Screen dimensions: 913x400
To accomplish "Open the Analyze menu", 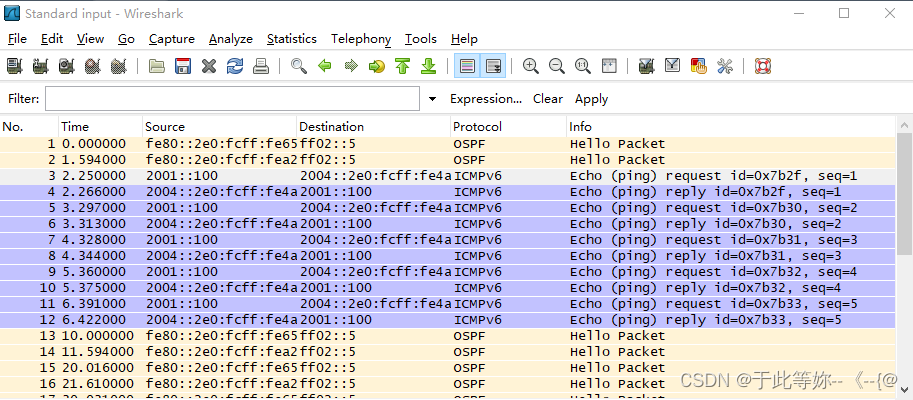I will point(231,39).
